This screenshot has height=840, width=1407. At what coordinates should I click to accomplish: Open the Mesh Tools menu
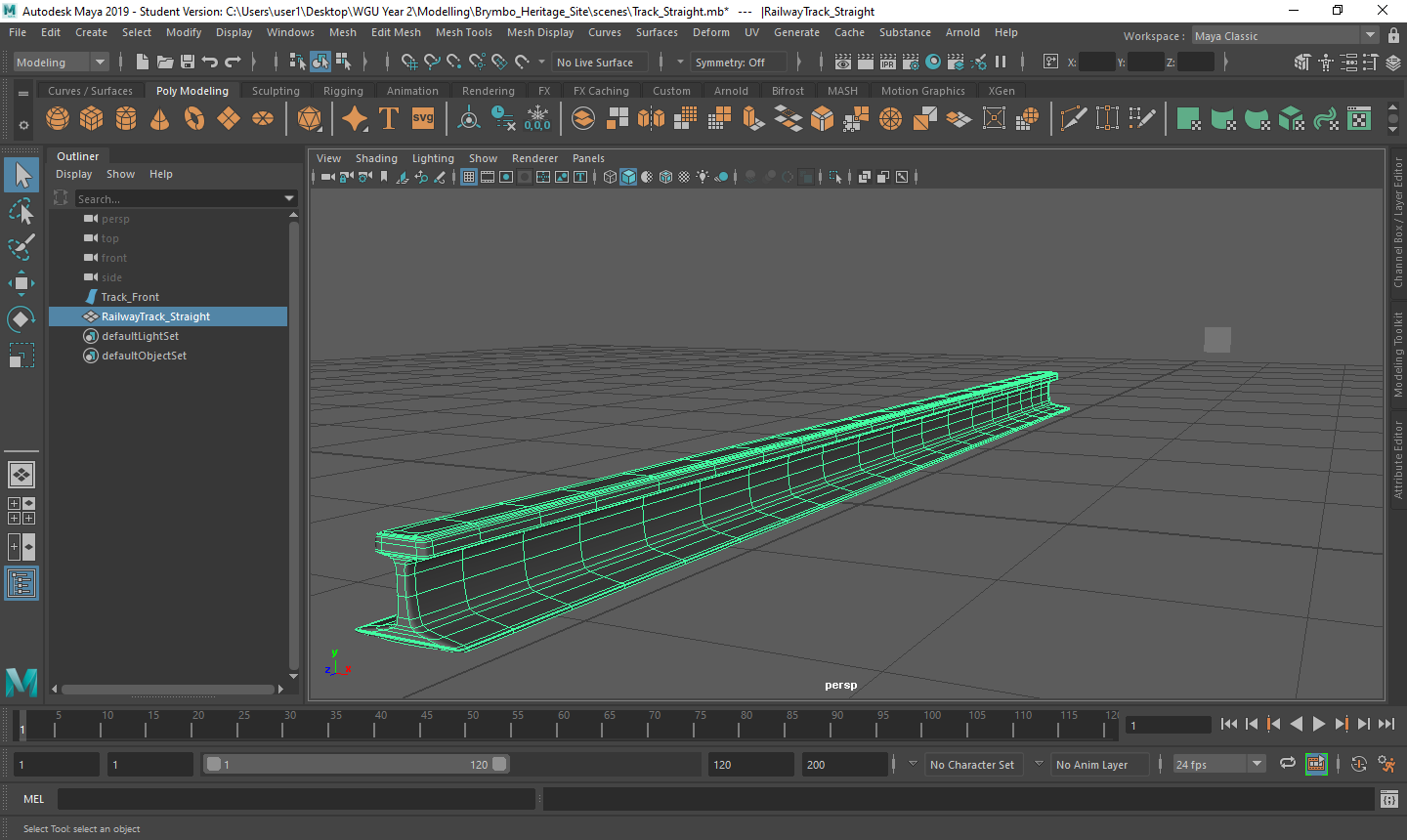(x=463, y=32)
